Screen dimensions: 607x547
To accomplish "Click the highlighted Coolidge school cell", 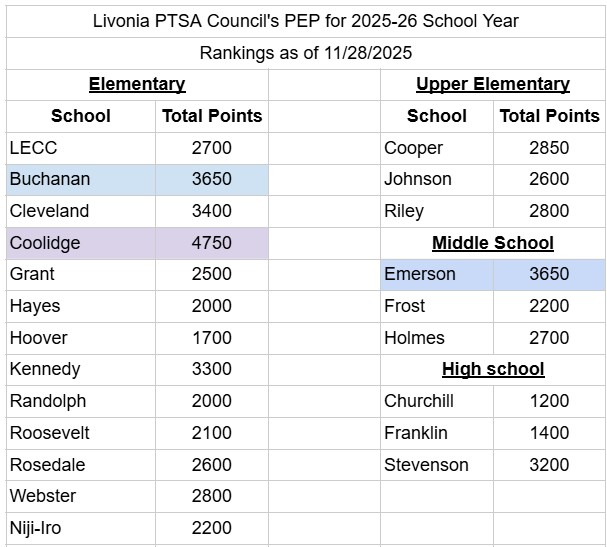I will (x=80, y=243).
